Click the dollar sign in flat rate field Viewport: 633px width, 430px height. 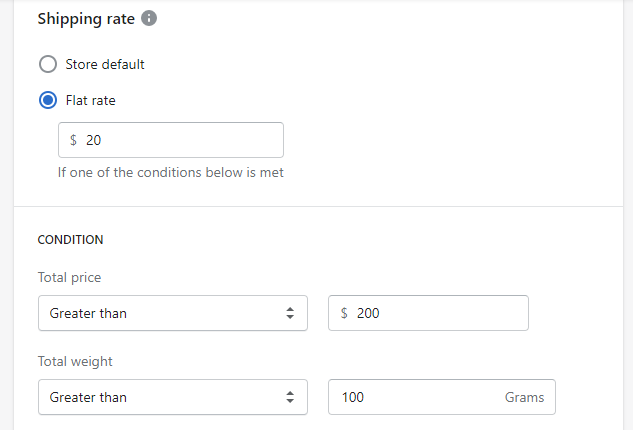[x=74, y=140]
